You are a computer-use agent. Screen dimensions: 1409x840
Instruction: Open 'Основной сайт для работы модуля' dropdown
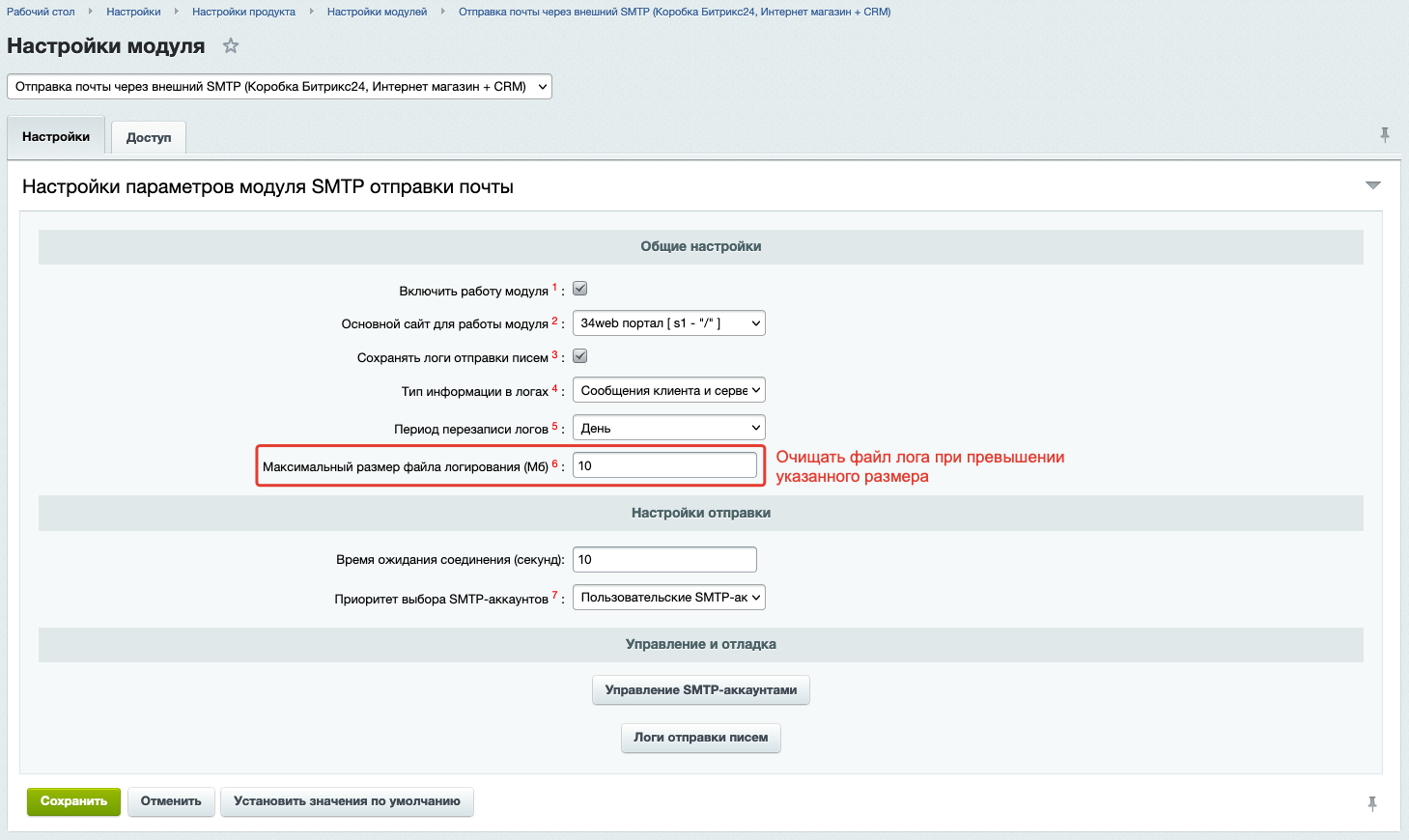(669, 322)
